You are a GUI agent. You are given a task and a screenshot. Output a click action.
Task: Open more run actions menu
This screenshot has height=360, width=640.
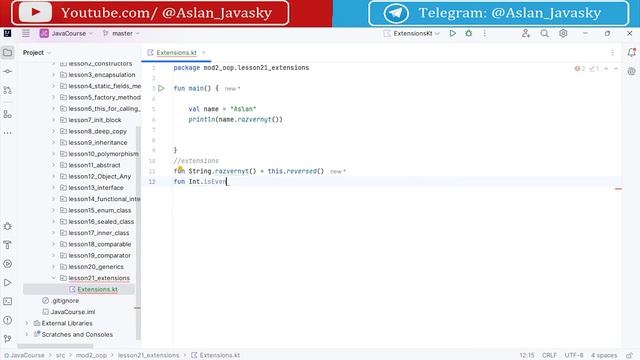484,33
